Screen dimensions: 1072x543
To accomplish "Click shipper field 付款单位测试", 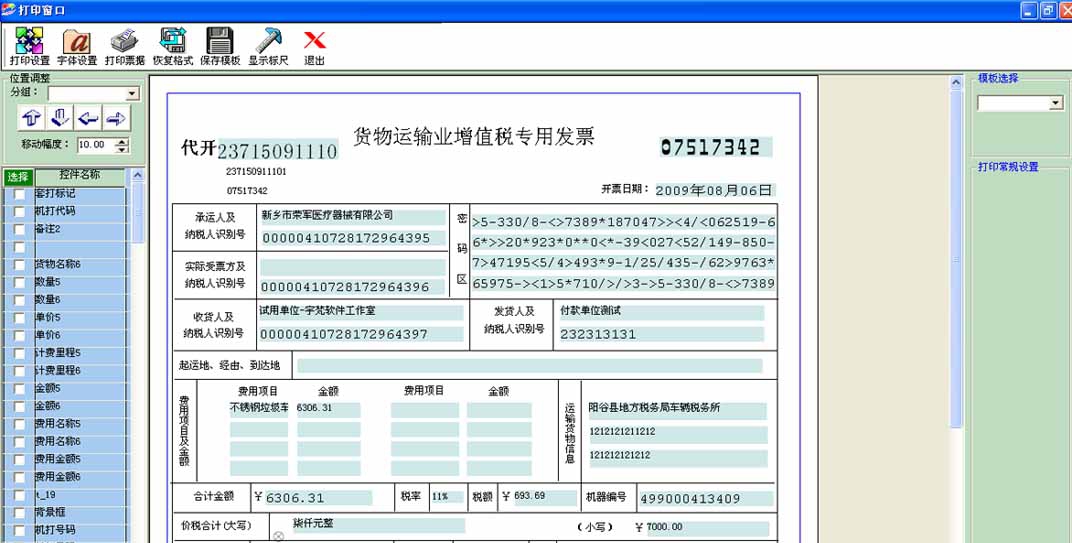I will pyautogui.click(x=661, y=312).
